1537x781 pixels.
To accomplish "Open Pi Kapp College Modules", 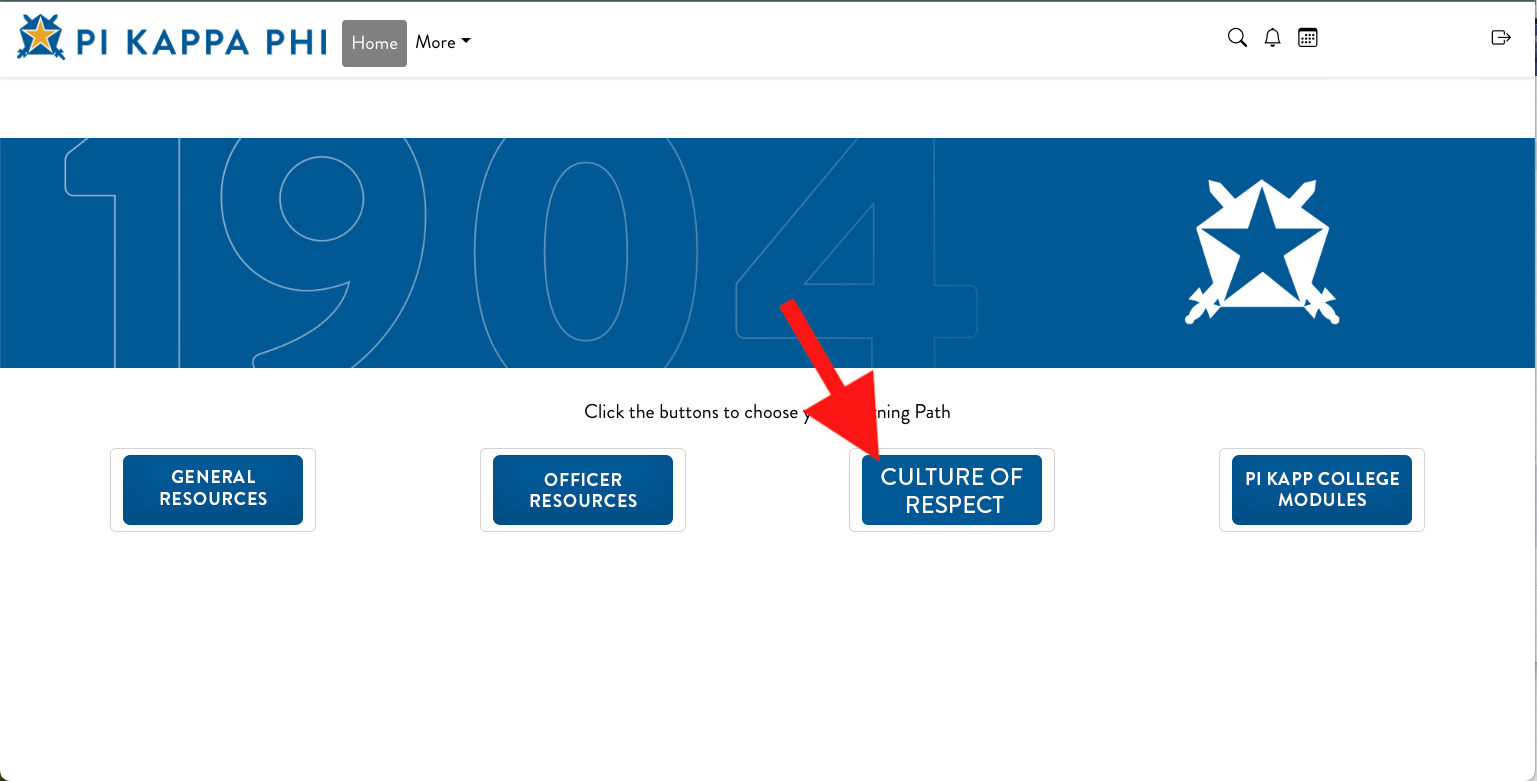I will point(1321,490).
